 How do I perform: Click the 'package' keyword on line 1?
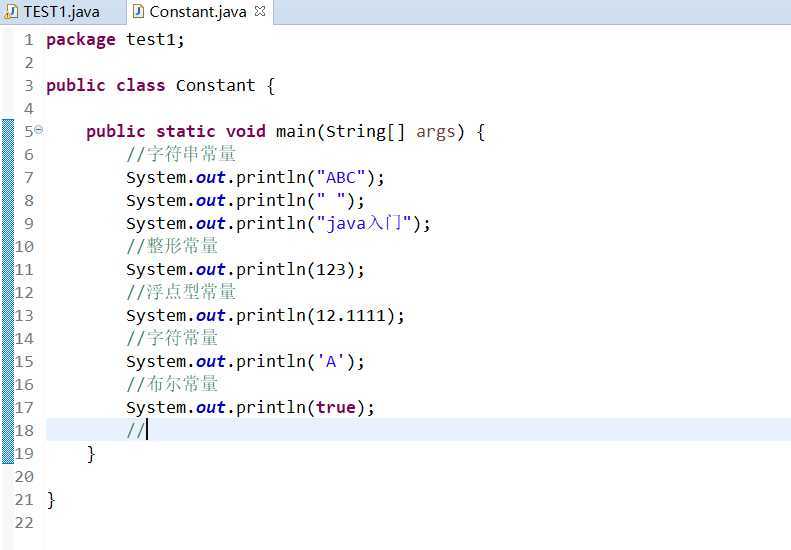pos(81,39)
